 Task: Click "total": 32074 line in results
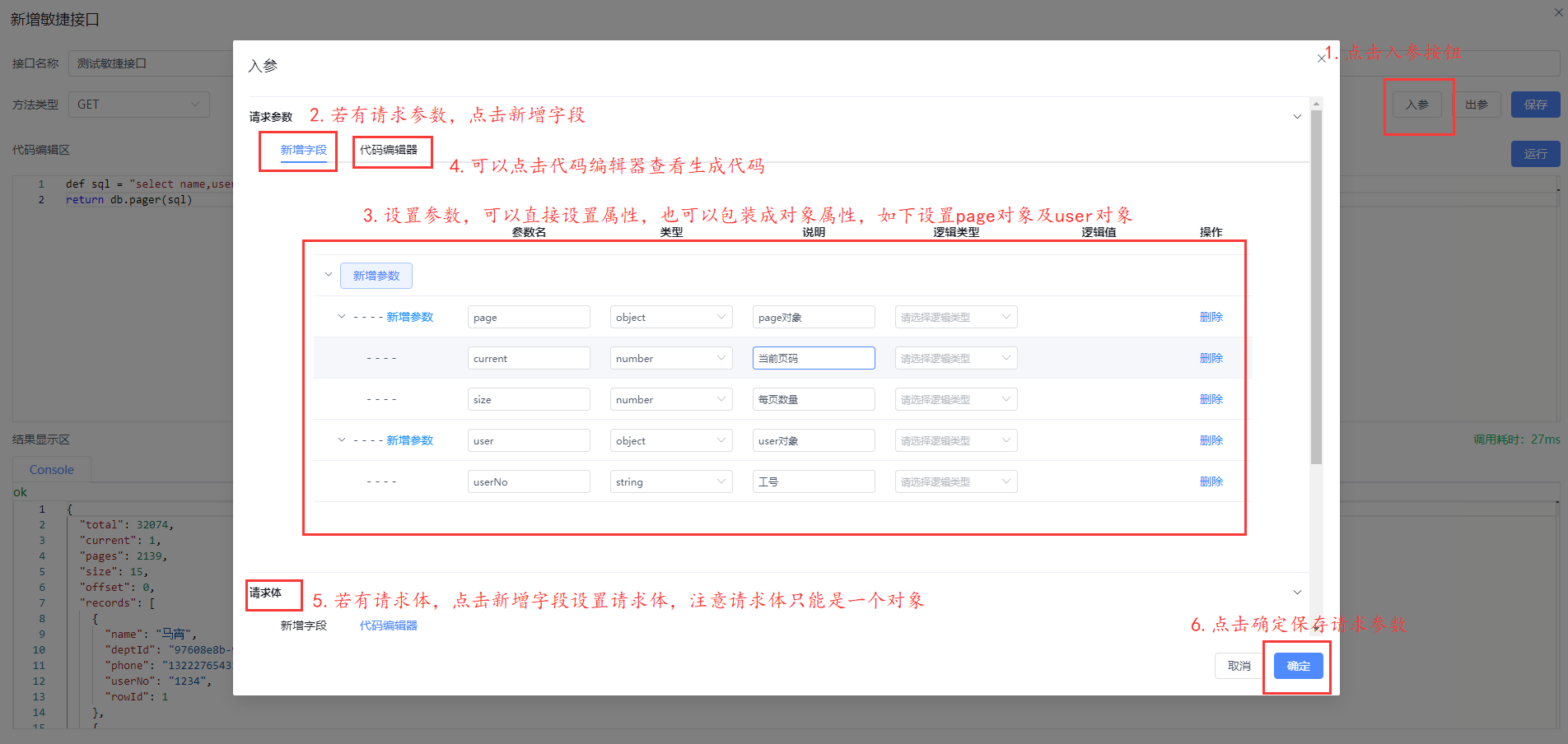(x=126, y=525)
